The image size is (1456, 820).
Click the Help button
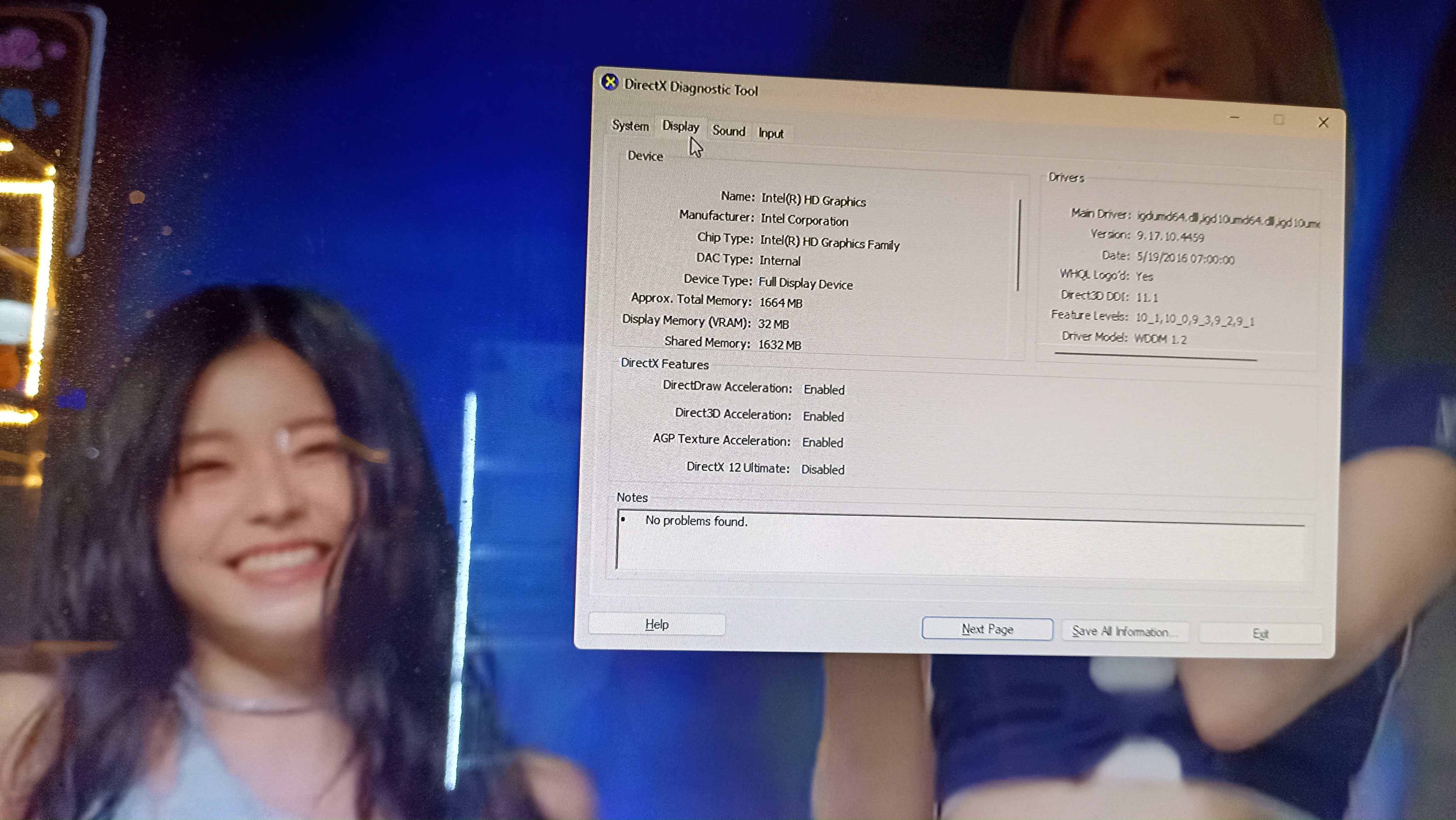click(657, 624)
